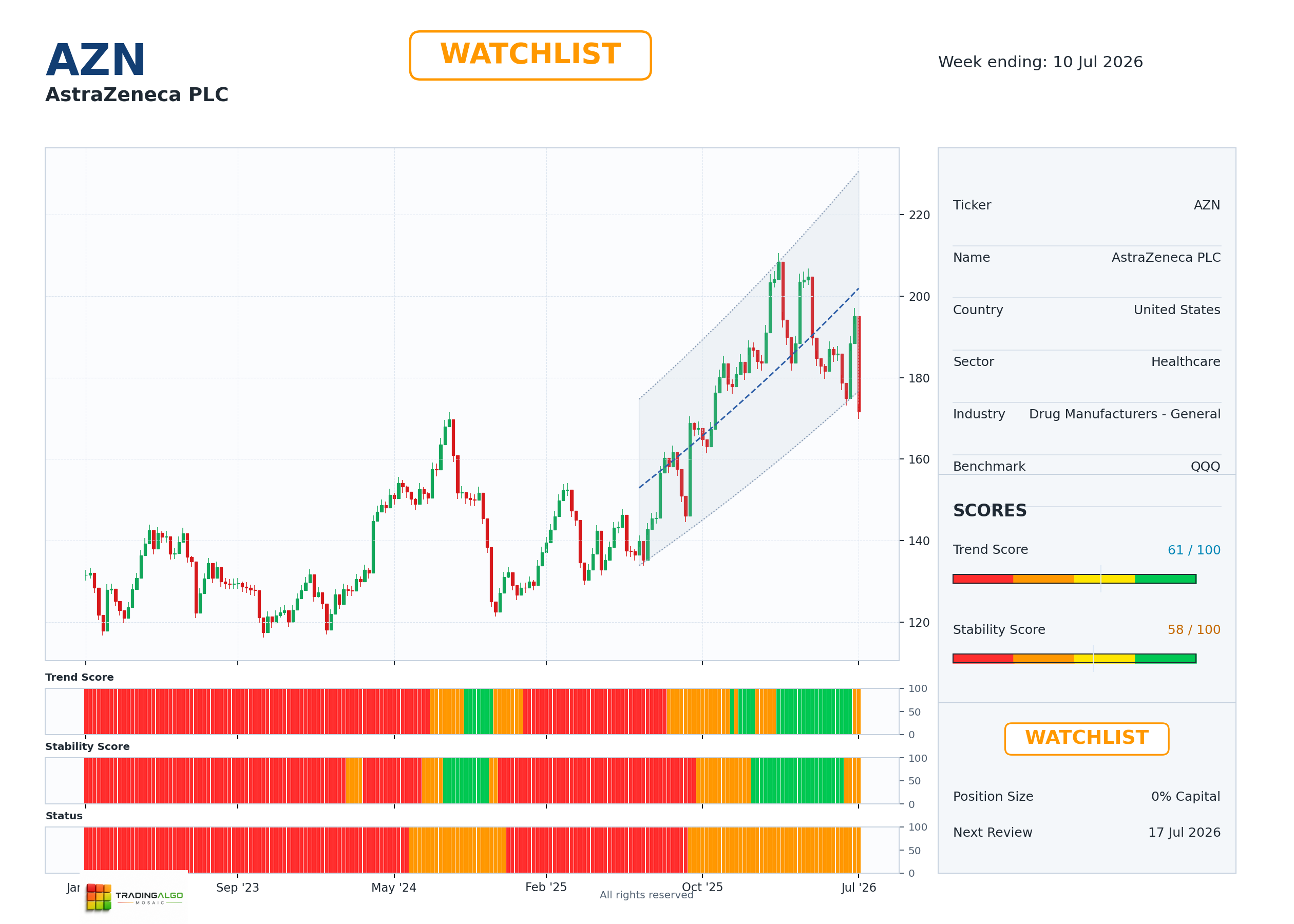The height and width of the screenshot is (924, 1294).
Task: Click the "Oct '25" date axis label
Action: point(702,887)
